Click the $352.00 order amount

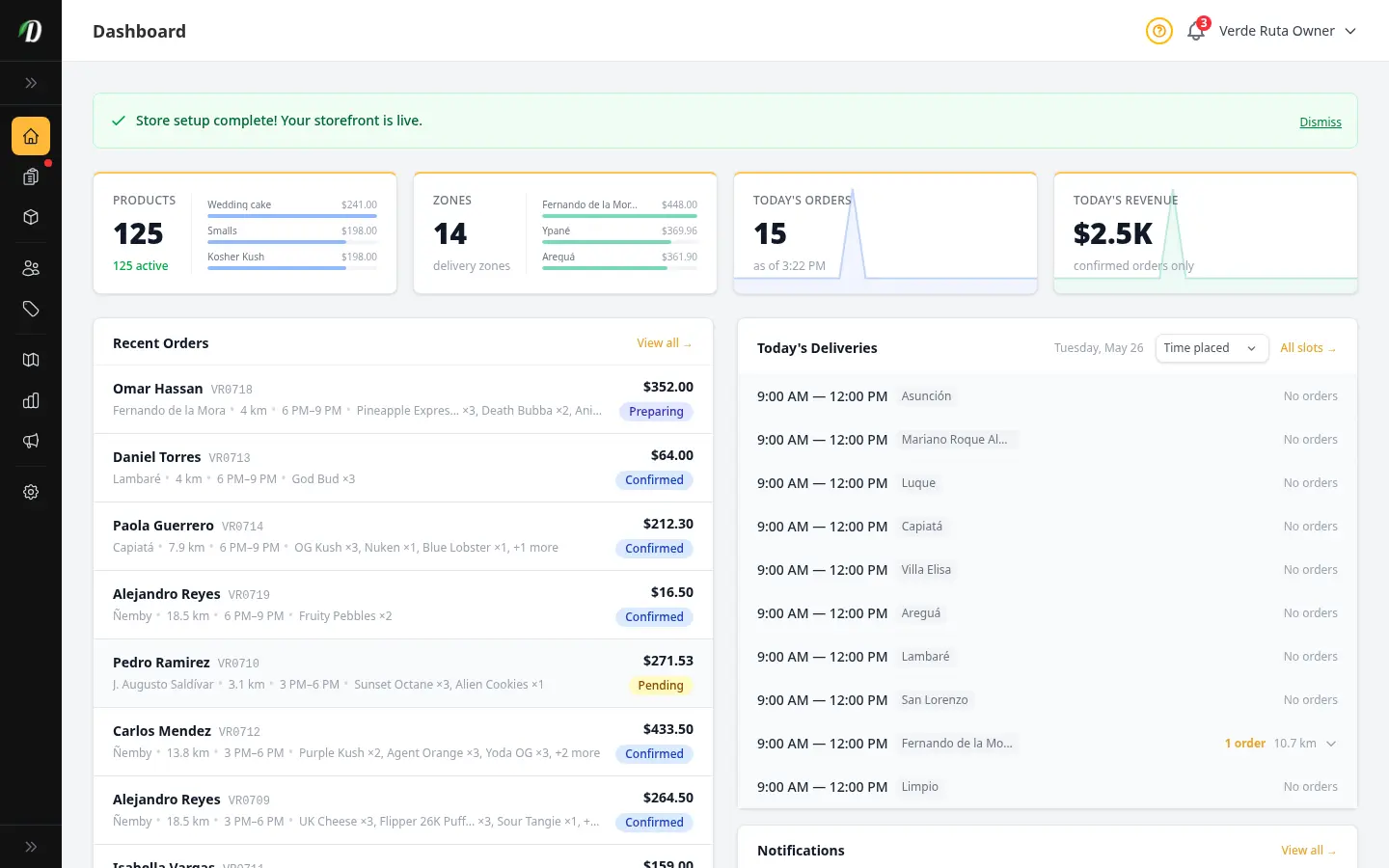coord(668,387)
